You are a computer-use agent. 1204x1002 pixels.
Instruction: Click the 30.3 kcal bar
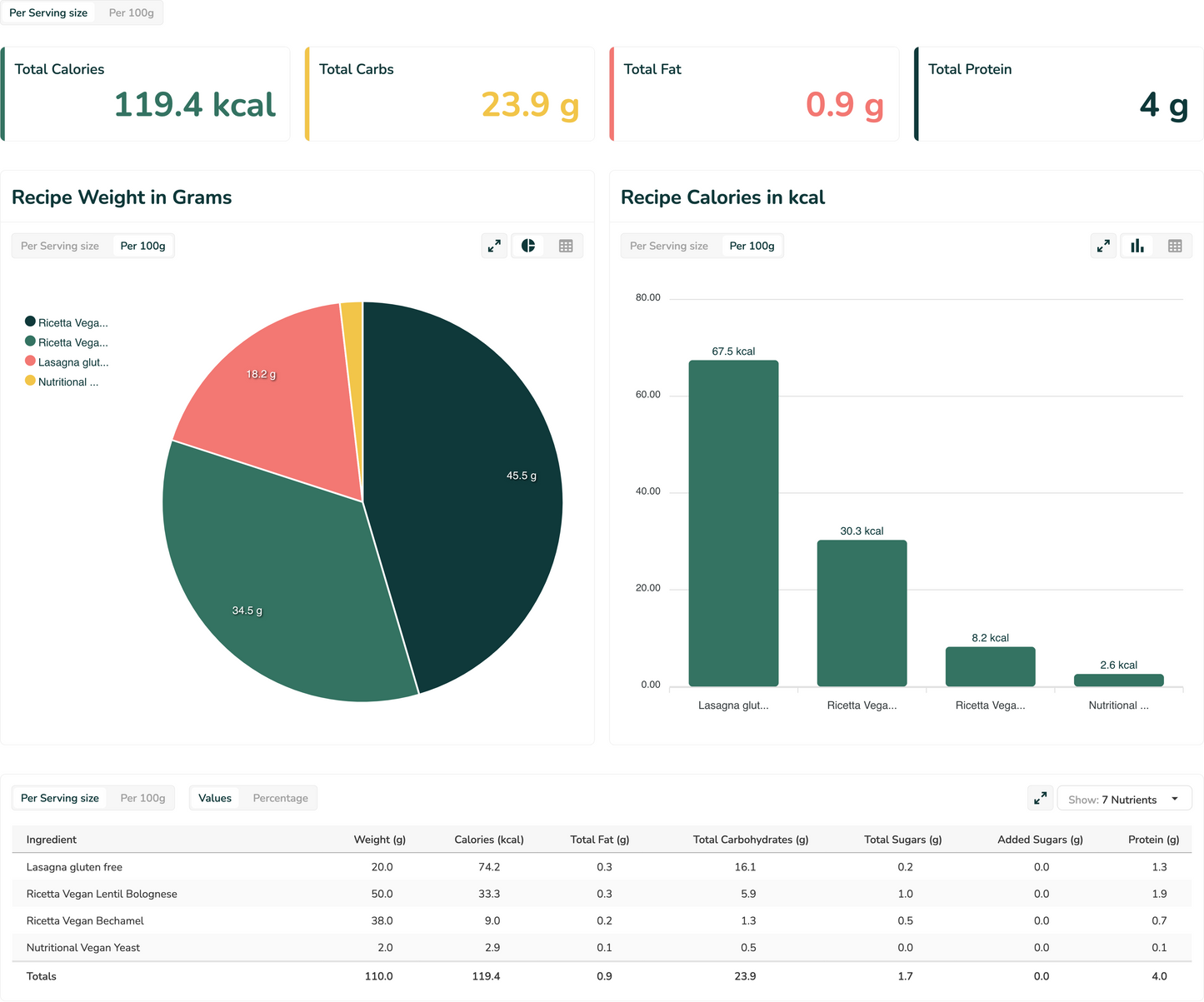pos(862,613)
